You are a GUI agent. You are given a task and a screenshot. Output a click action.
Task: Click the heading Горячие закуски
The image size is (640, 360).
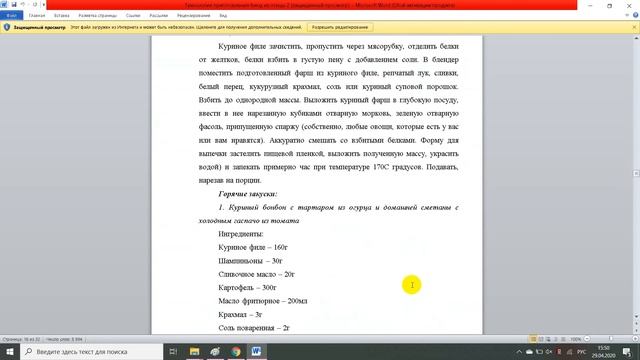pos(248,194)
